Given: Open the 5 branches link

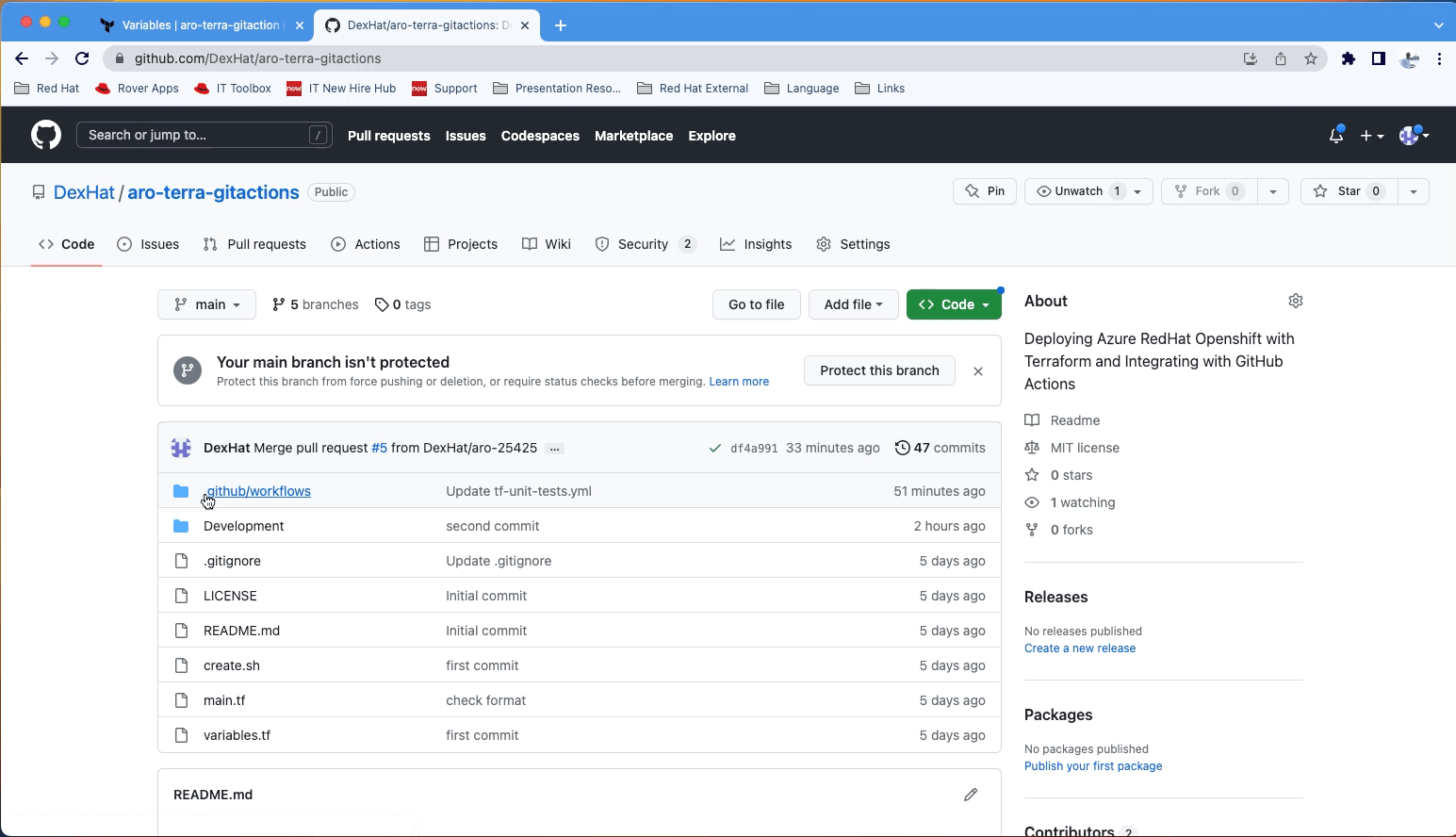Looking at the screenshot, I should click(x=315, y=304).
